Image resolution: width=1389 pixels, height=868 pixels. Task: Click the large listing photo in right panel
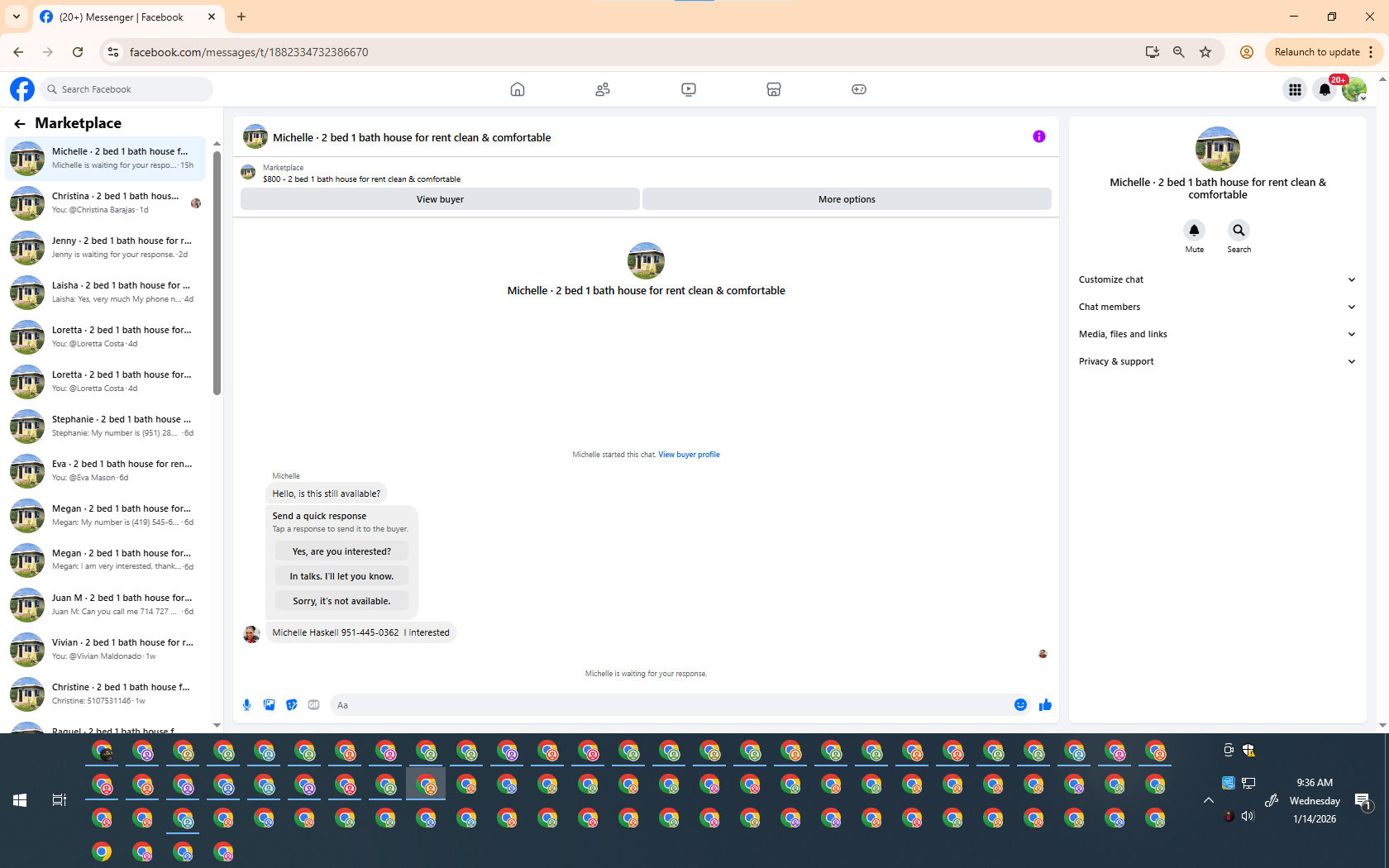pos(1217,149)
